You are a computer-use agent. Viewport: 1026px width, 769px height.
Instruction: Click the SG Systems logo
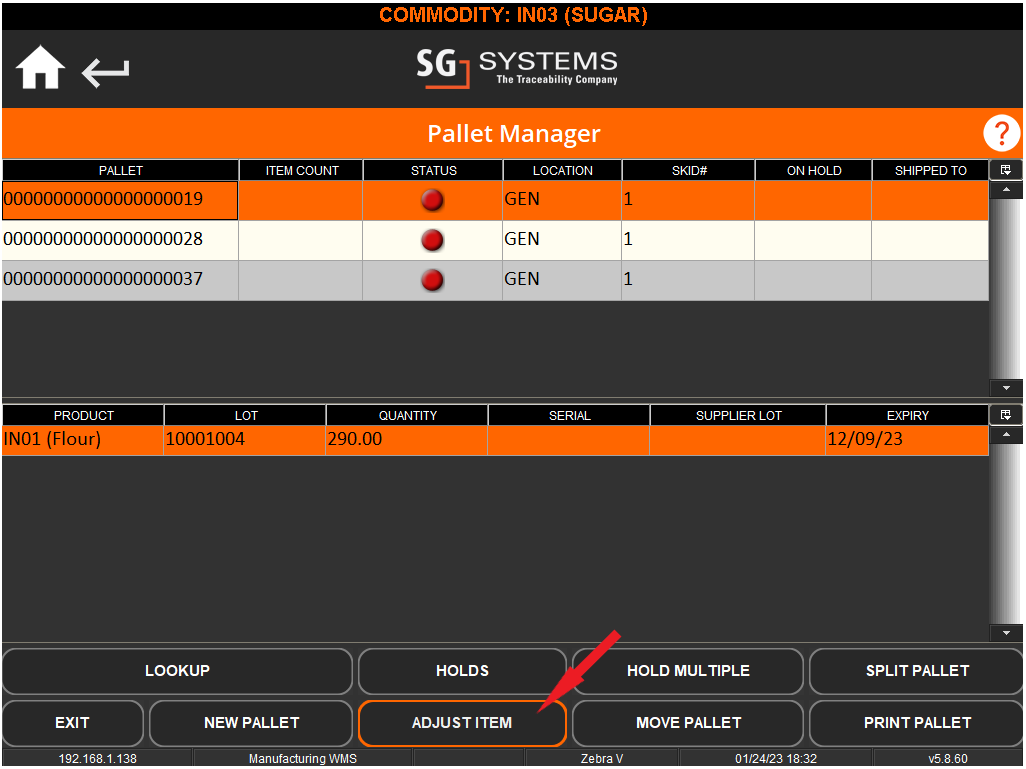click(x=516, y=68)
